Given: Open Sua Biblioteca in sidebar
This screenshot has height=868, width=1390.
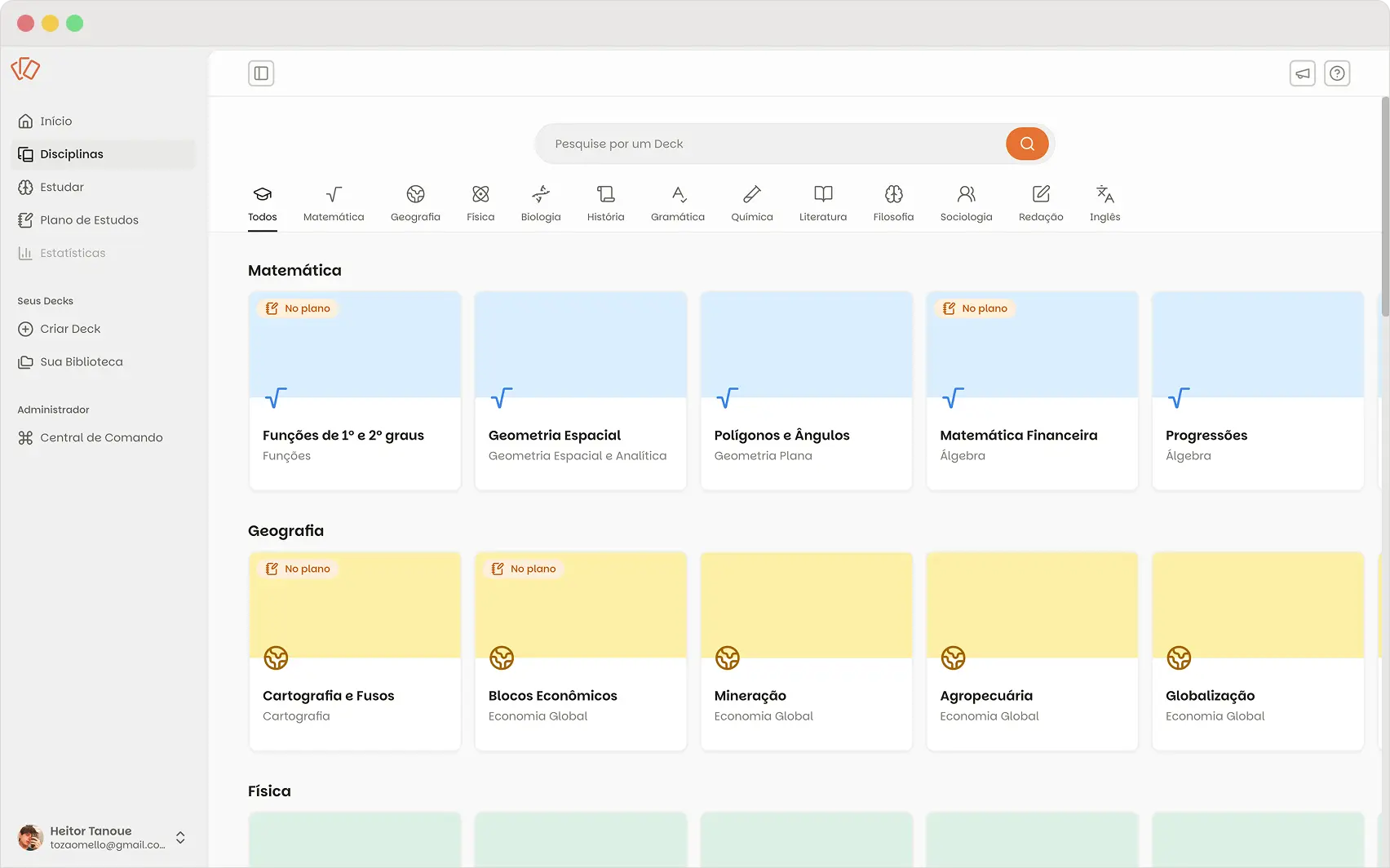Looking at the screenshot, I should [104, 362].
